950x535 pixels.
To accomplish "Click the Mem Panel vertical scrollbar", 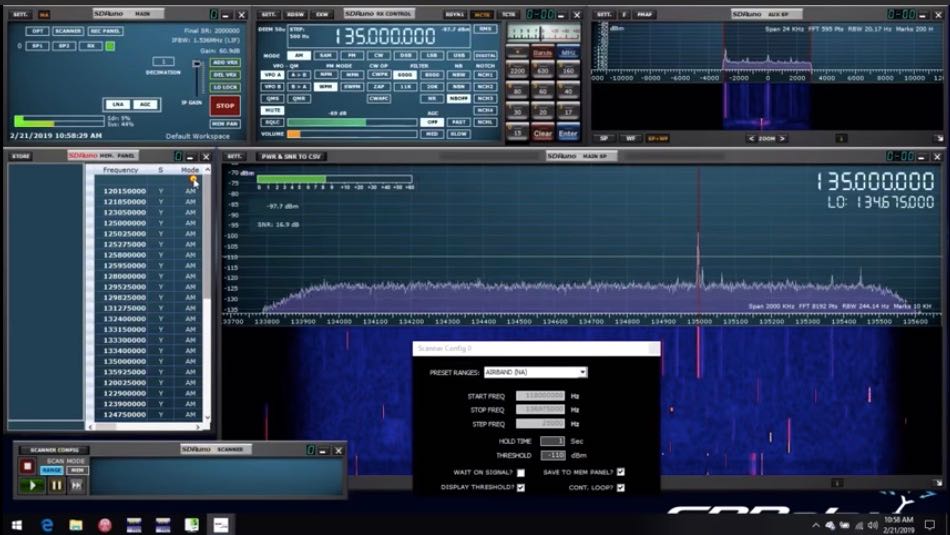I will [207, 294].
